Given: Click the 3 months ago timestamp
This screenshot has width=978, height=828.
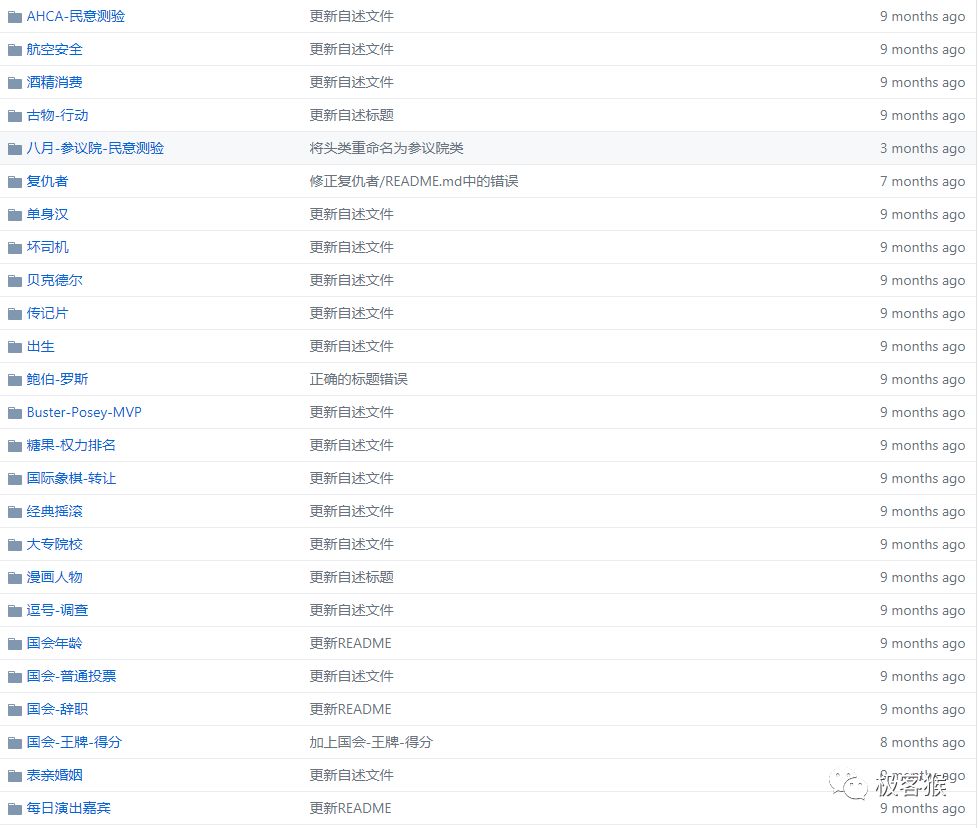Looking at the screenshot, I should [922, 148].
